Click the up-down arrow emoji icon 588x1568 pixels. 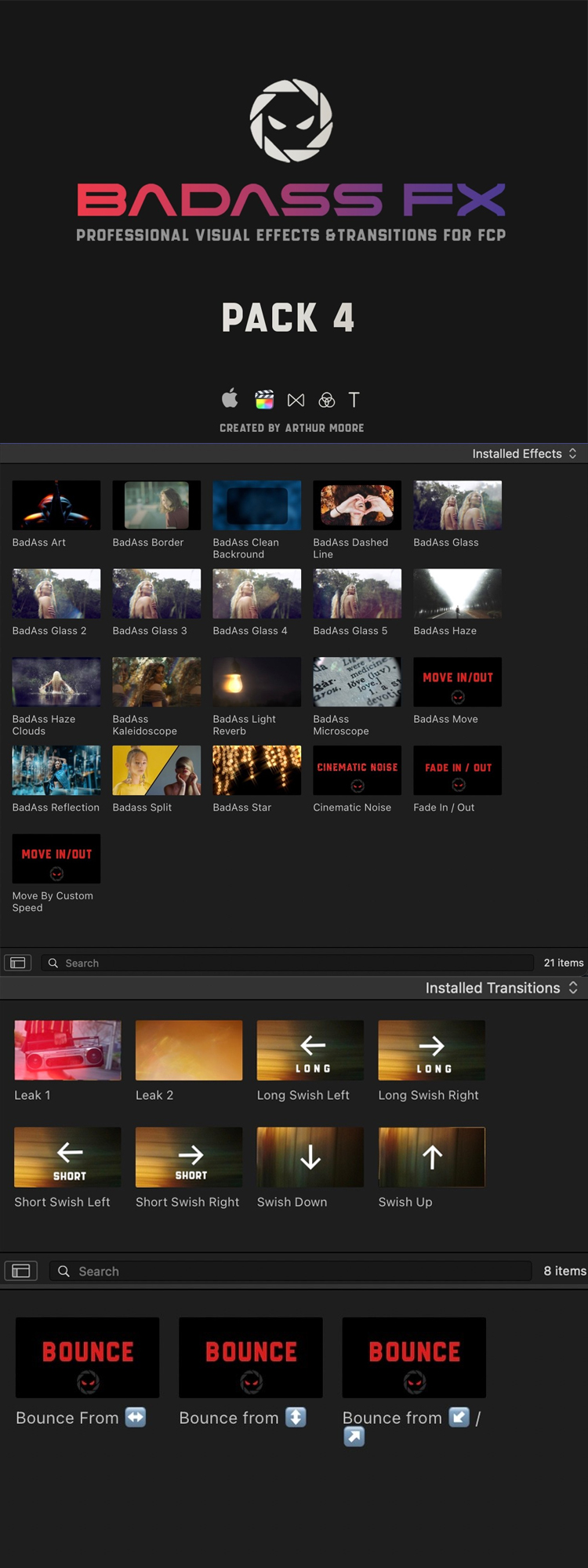[x=296, y=1417]
